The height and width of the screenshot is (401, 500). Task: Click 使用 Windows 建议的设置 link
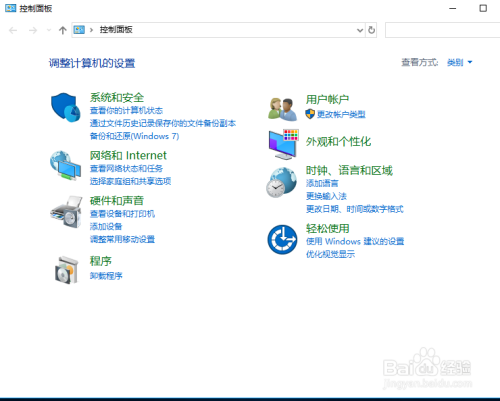(355, 241)
